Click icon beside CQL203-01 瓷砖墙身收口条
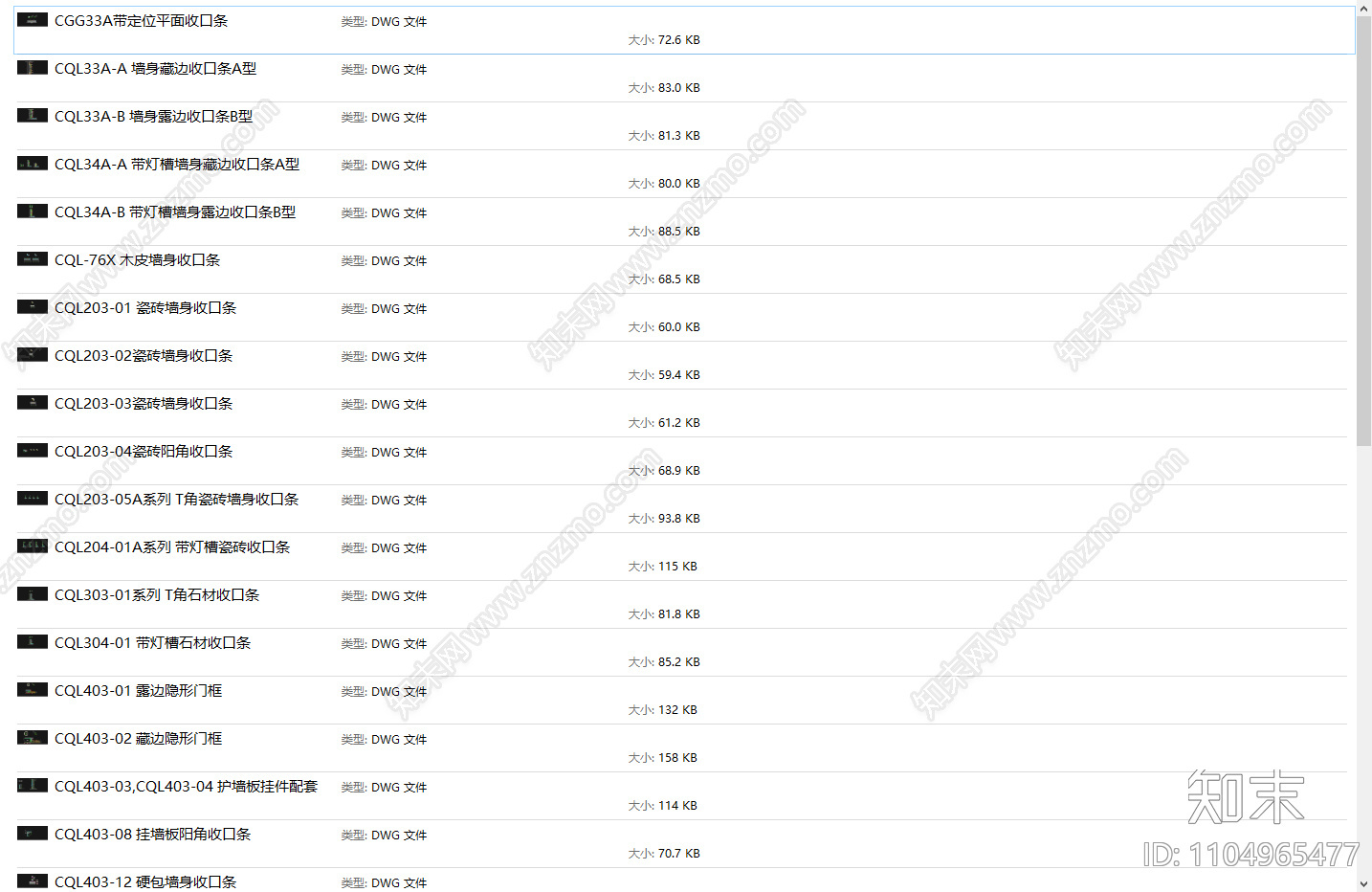 pyautogui.click(x=33, y=307)
